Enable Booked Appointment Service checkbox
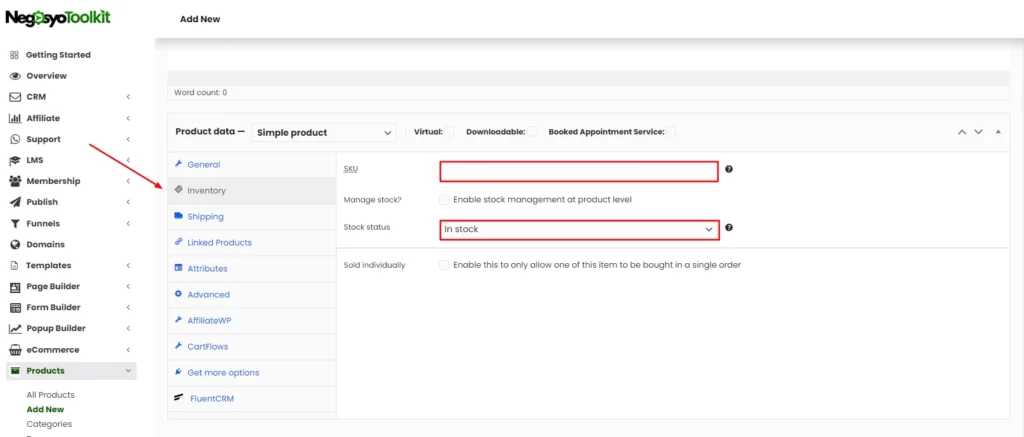The image size is (1024, 437). tap(671, 131)
